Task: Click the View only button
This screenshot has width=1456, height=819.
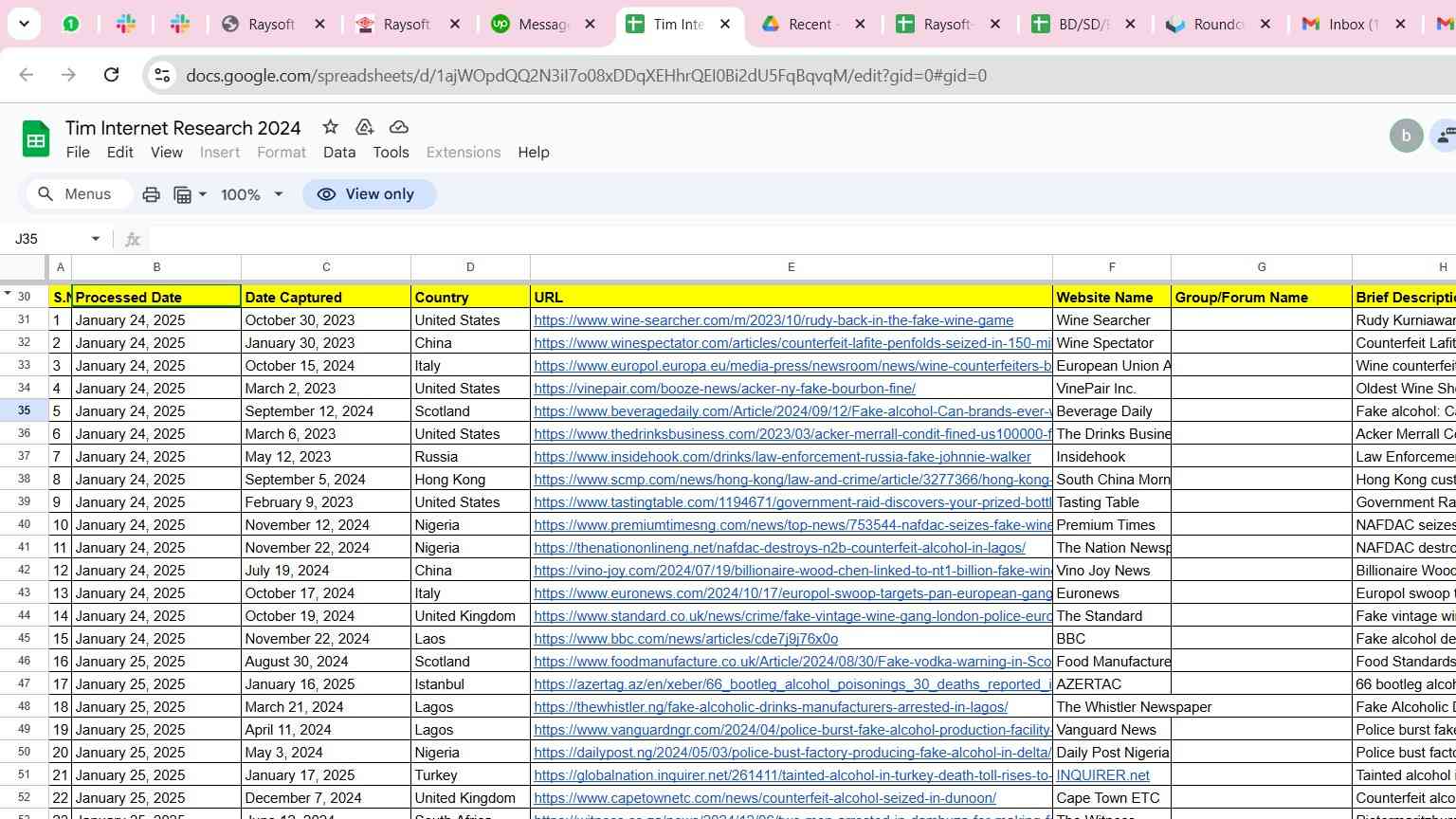Action: (370, 194)
